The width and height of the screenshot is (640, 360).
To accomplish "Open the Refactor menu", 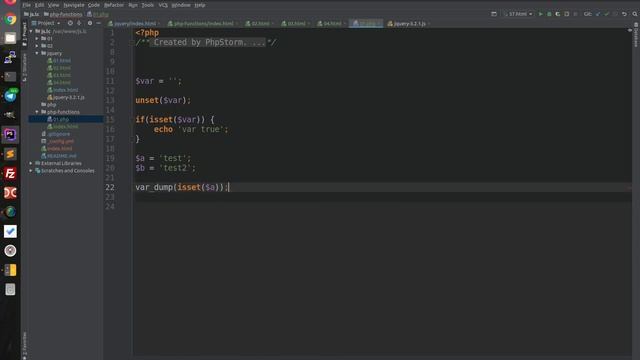I will (114, 5).
